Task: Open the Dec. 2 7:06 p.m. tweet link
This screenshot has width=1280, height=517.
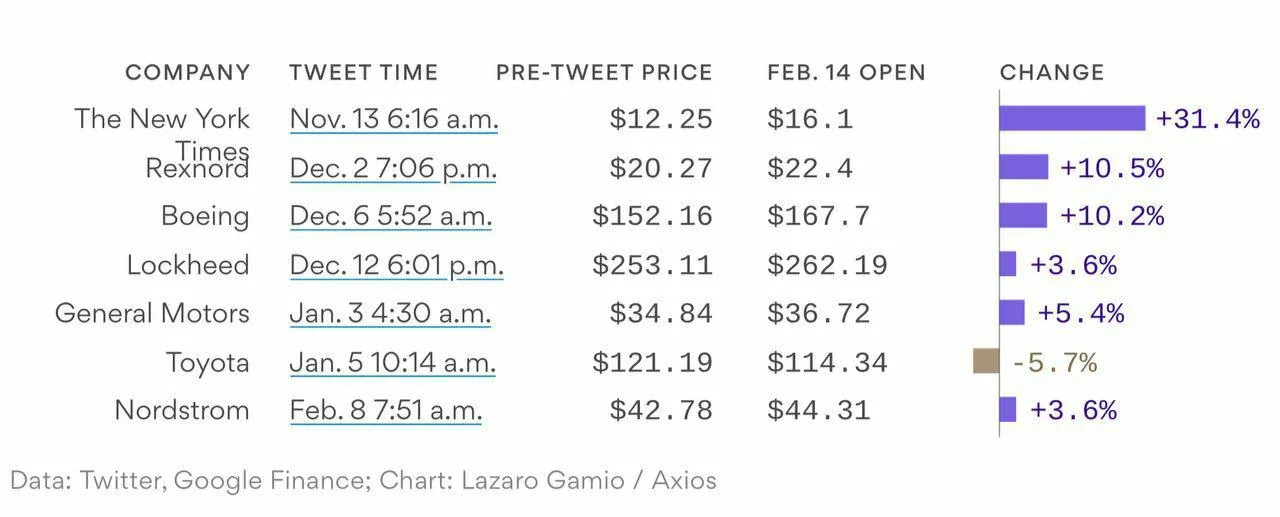Action: pyautogui.click(x=393, y=168)
